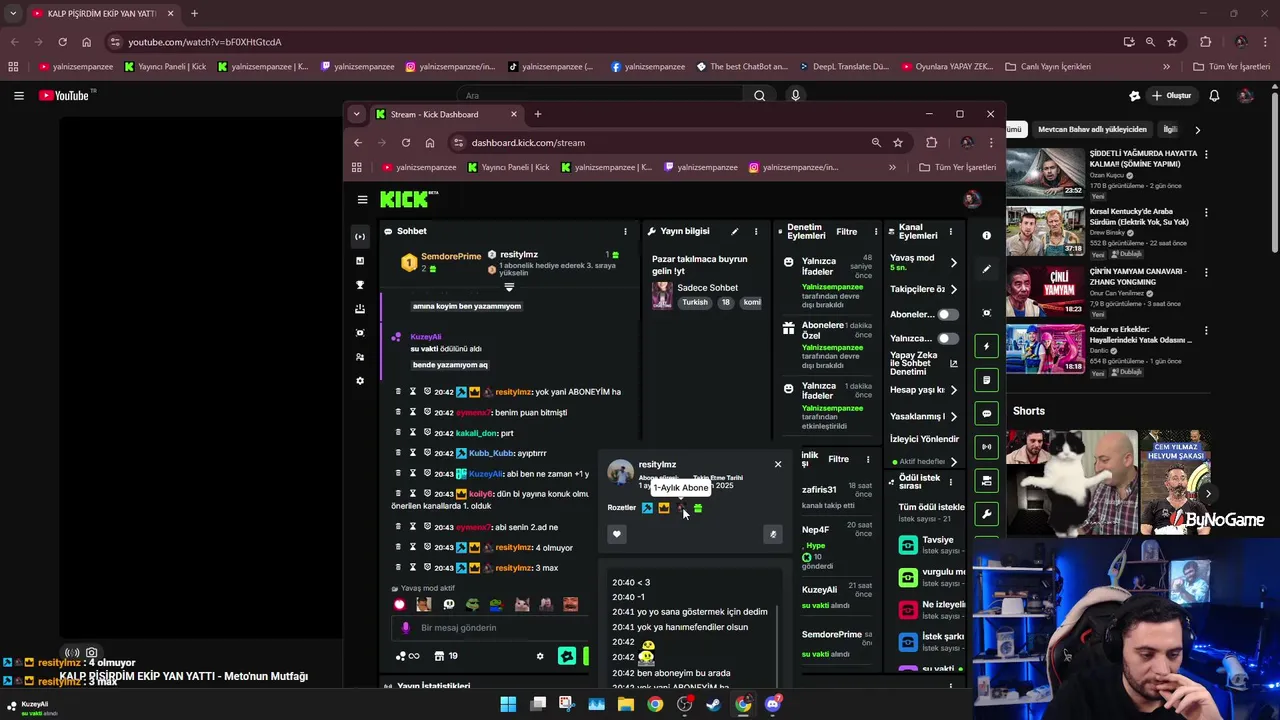Open tab search dropdown in Kick window

[356, 114]
